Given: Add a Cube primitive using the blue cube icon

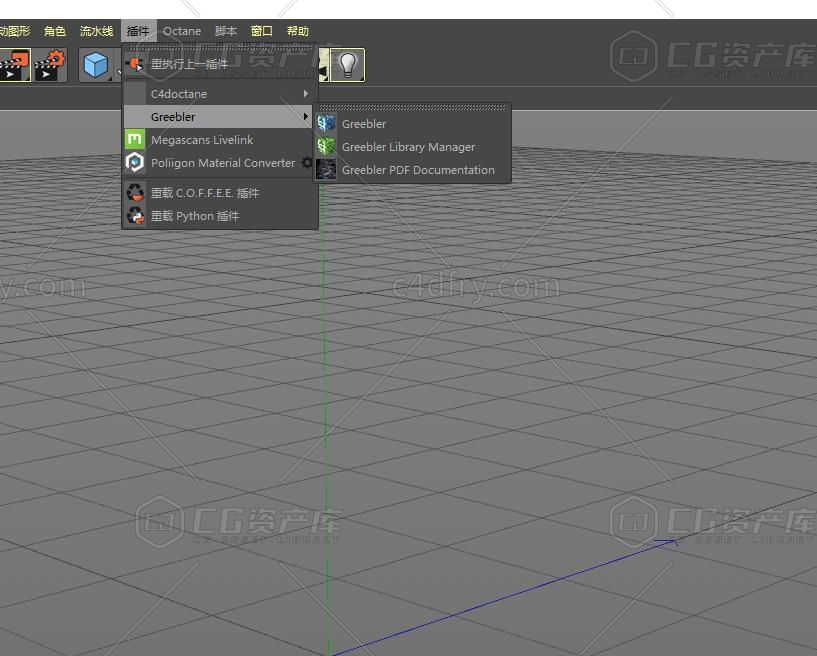Looking at the screenshot, I should point(96,65).
